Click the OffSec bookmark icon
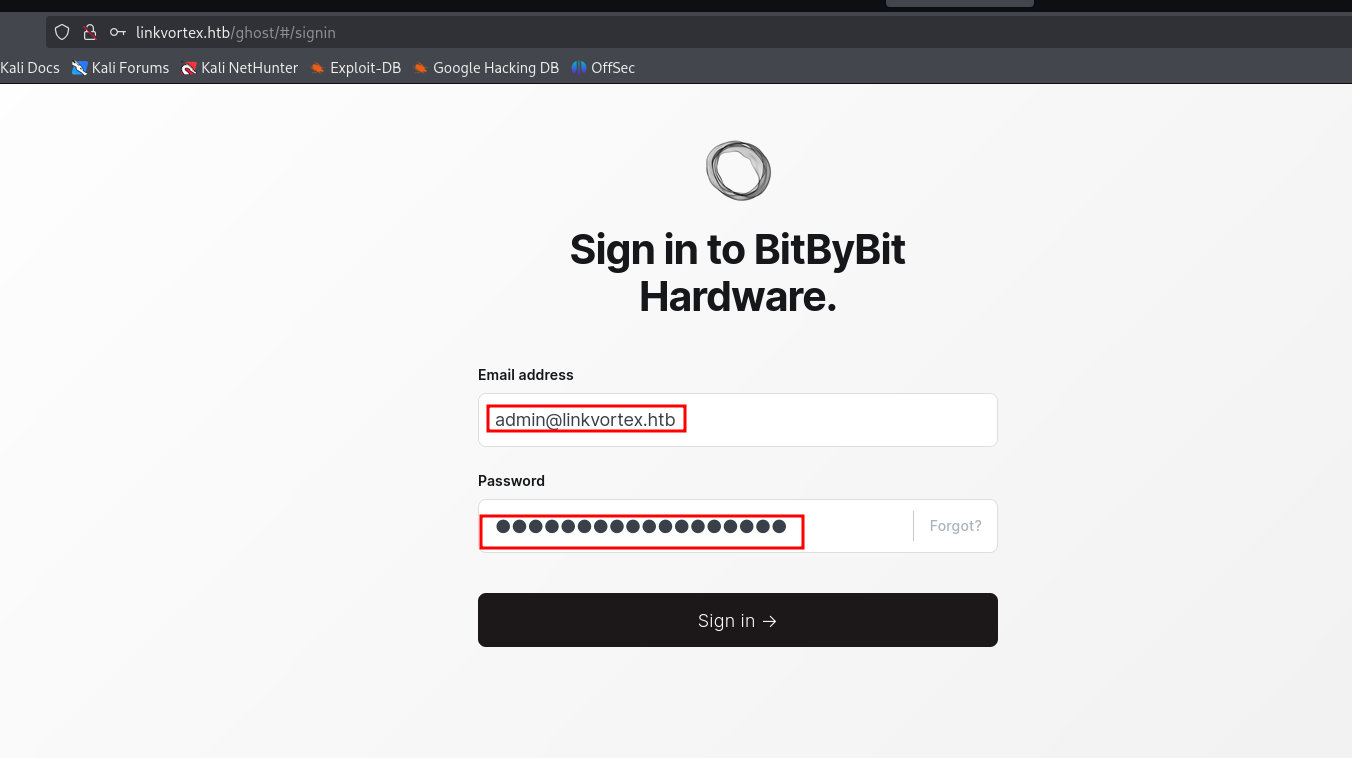 578,68
